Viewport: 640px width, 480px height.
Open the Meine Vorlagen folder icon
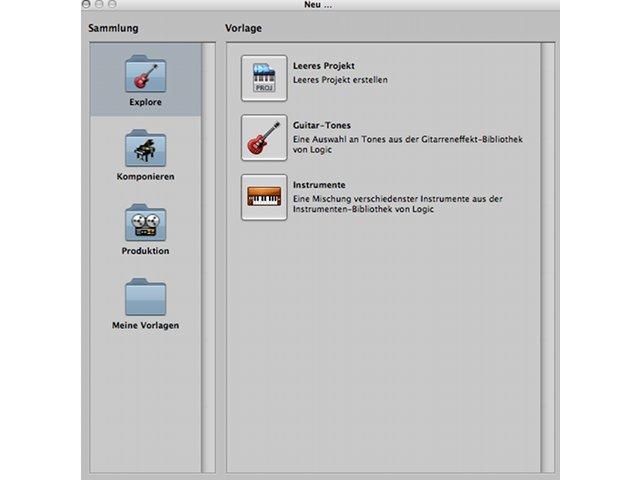click(145, 297)
